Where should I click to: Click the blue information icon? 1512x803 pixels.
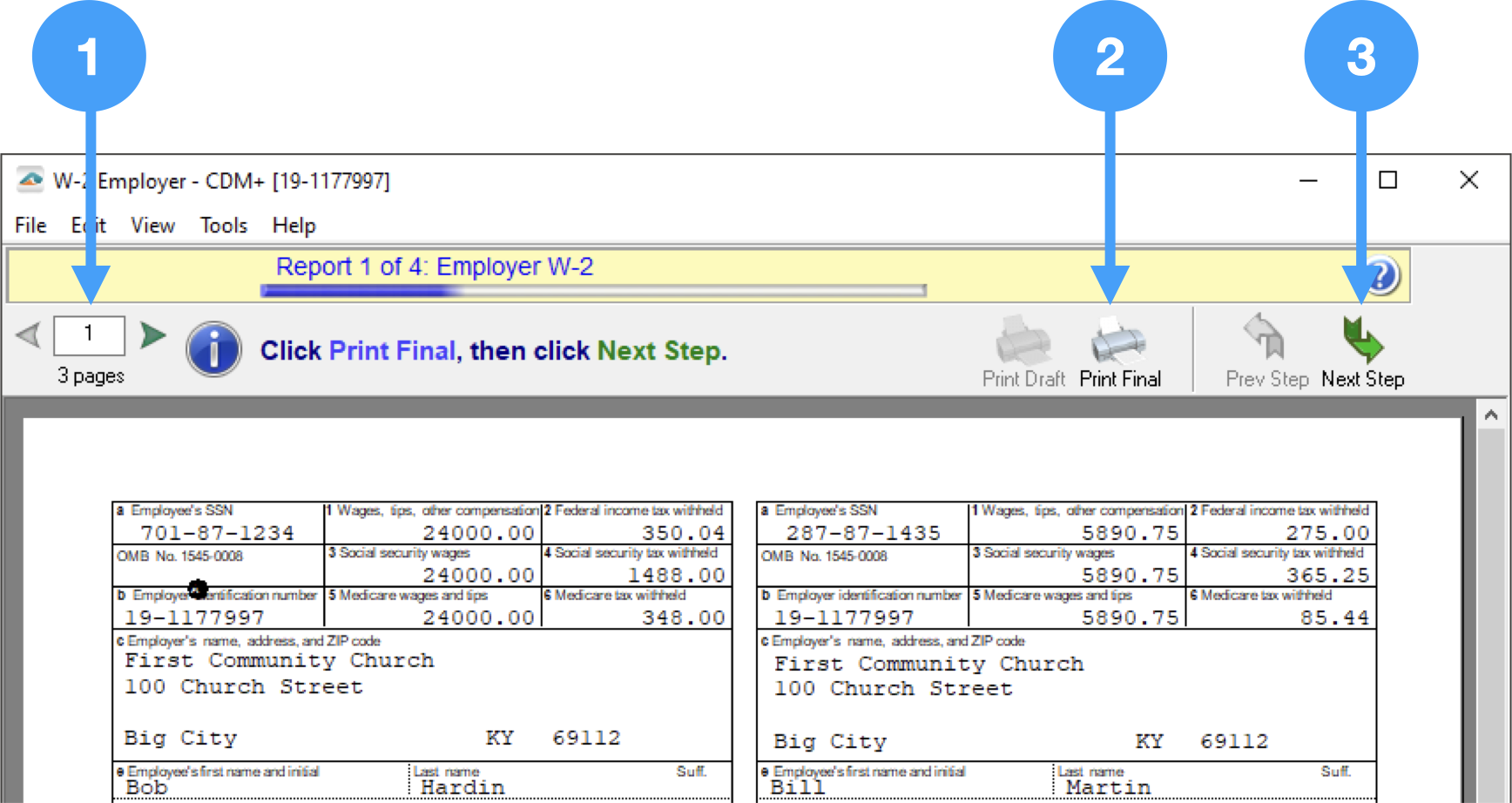click(213, 348)
